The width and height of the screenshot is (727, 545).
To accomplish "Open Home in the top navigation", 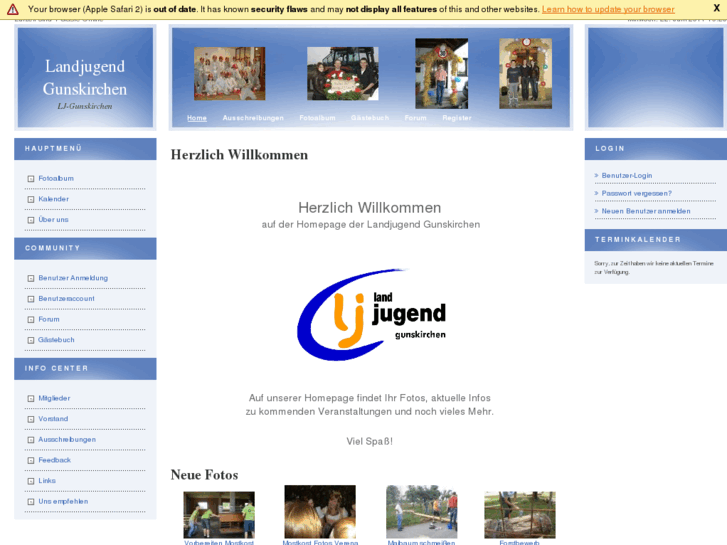I will point(197,118).
